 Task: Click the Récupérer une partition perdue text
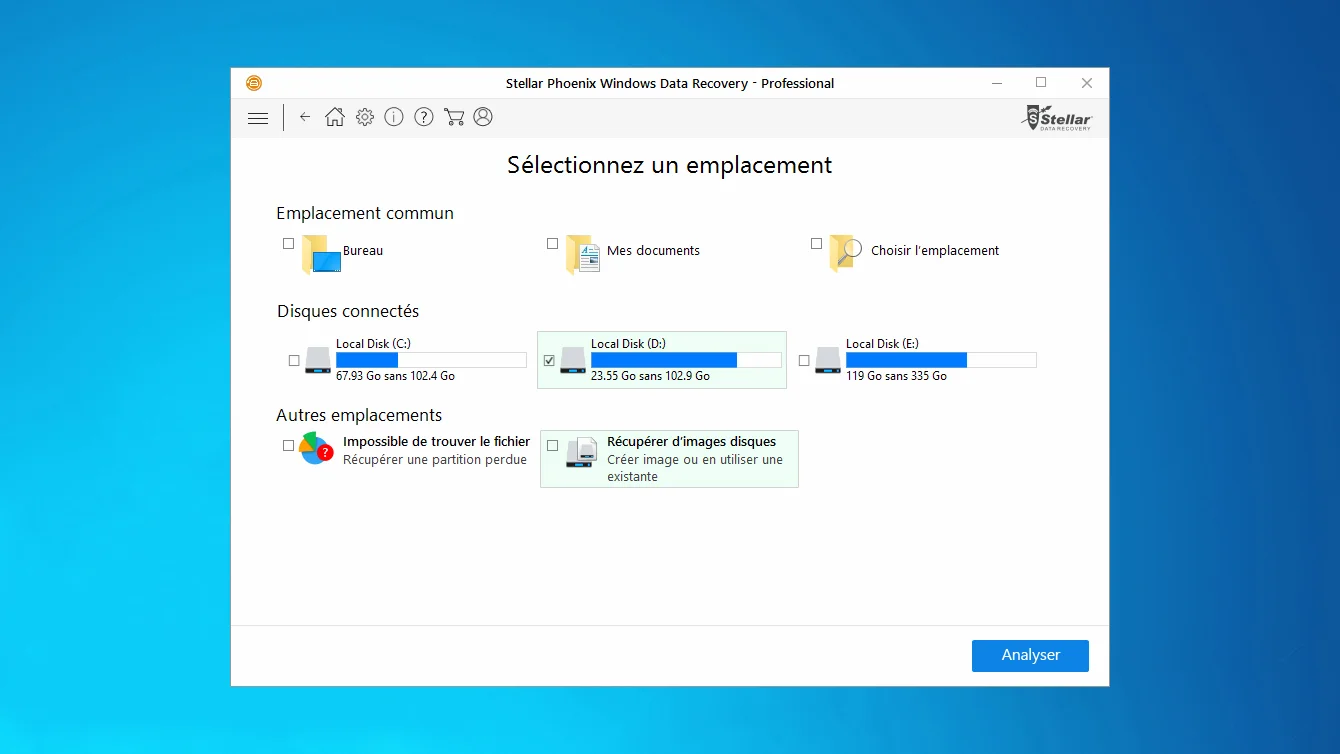point(435,460)
